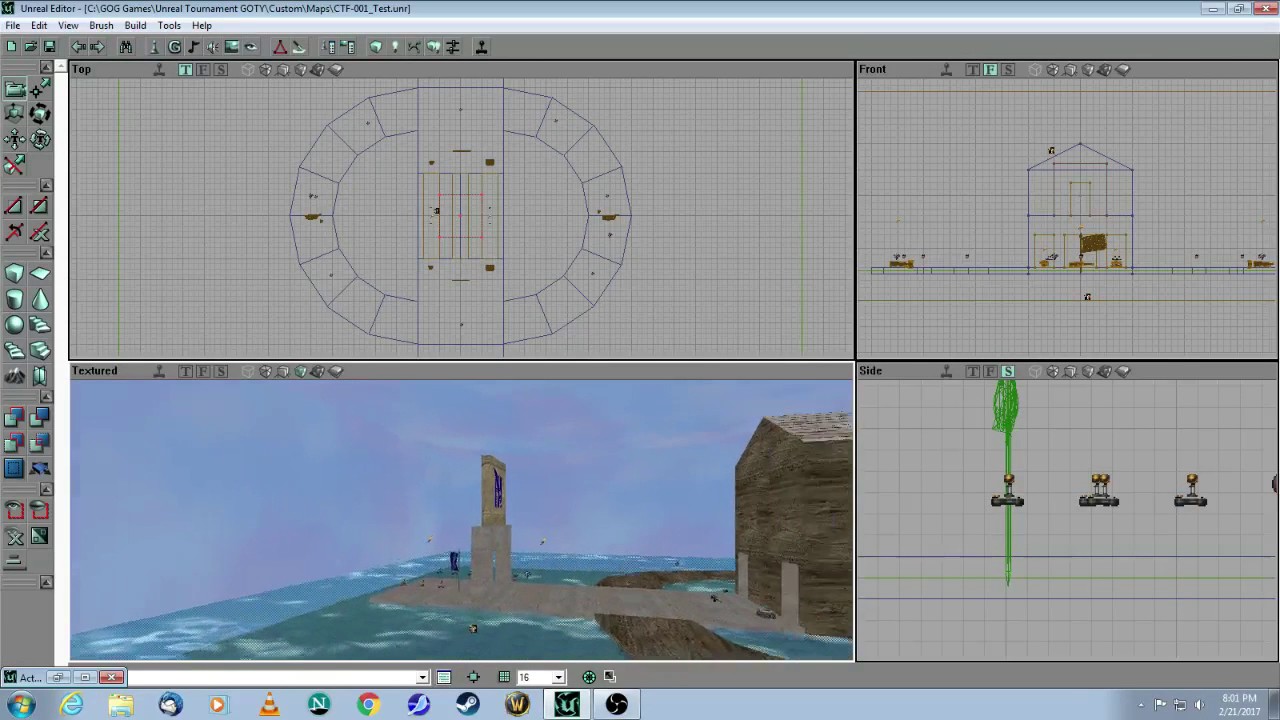Click the Add Special Brush button

[15, 468]
